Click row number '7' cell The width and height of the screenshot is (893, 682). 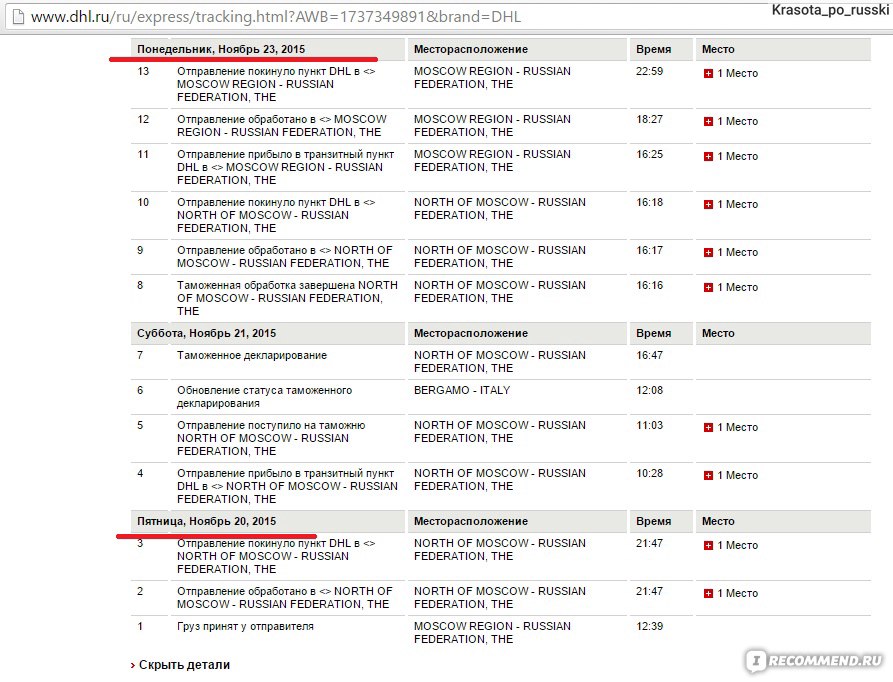140,355
